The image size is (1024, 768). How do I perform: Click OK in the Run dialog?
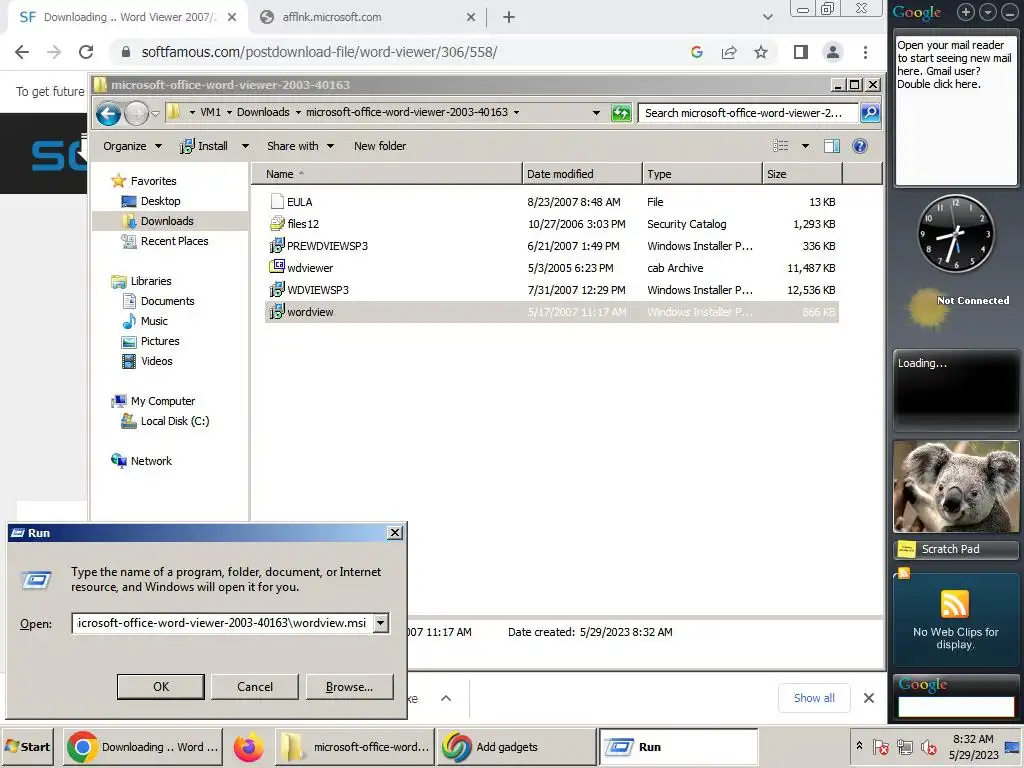(161, 686)
